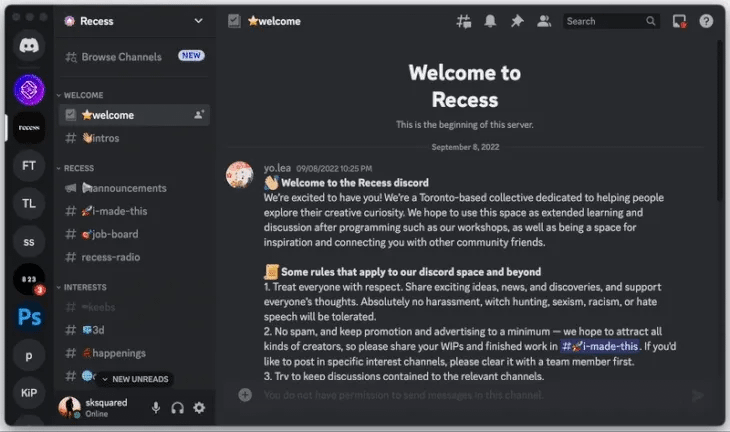This screenshot has height=432, width=730.
Task: Select the Recess server icon in sidebar
Action: tap(29, 128)
